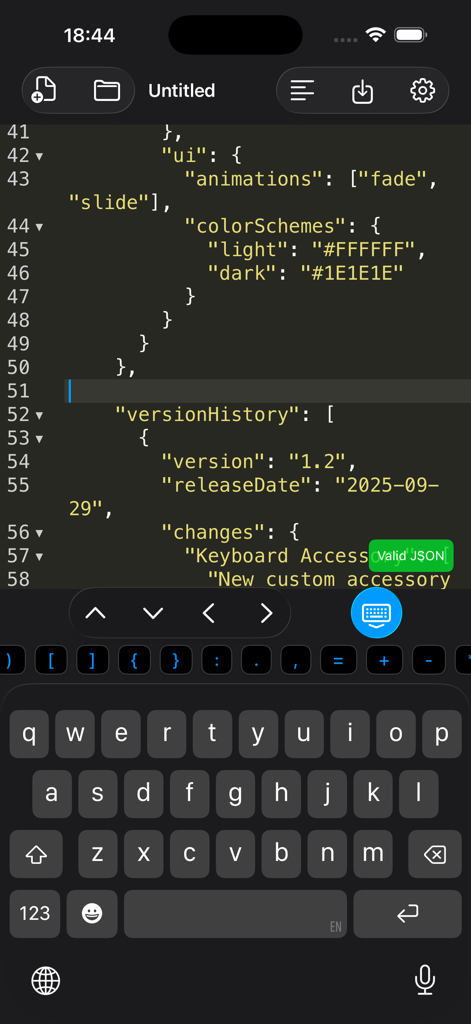The width and height of the screenshot is (471, 1024).
Task: Tap the g key
Action: point(235,793)
